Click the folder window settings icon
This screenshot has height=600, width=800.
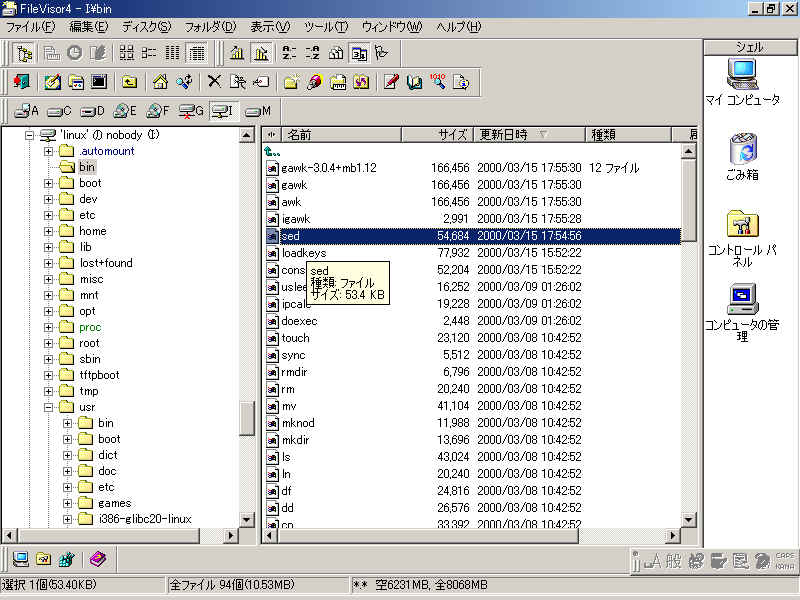tap(76, 82)
